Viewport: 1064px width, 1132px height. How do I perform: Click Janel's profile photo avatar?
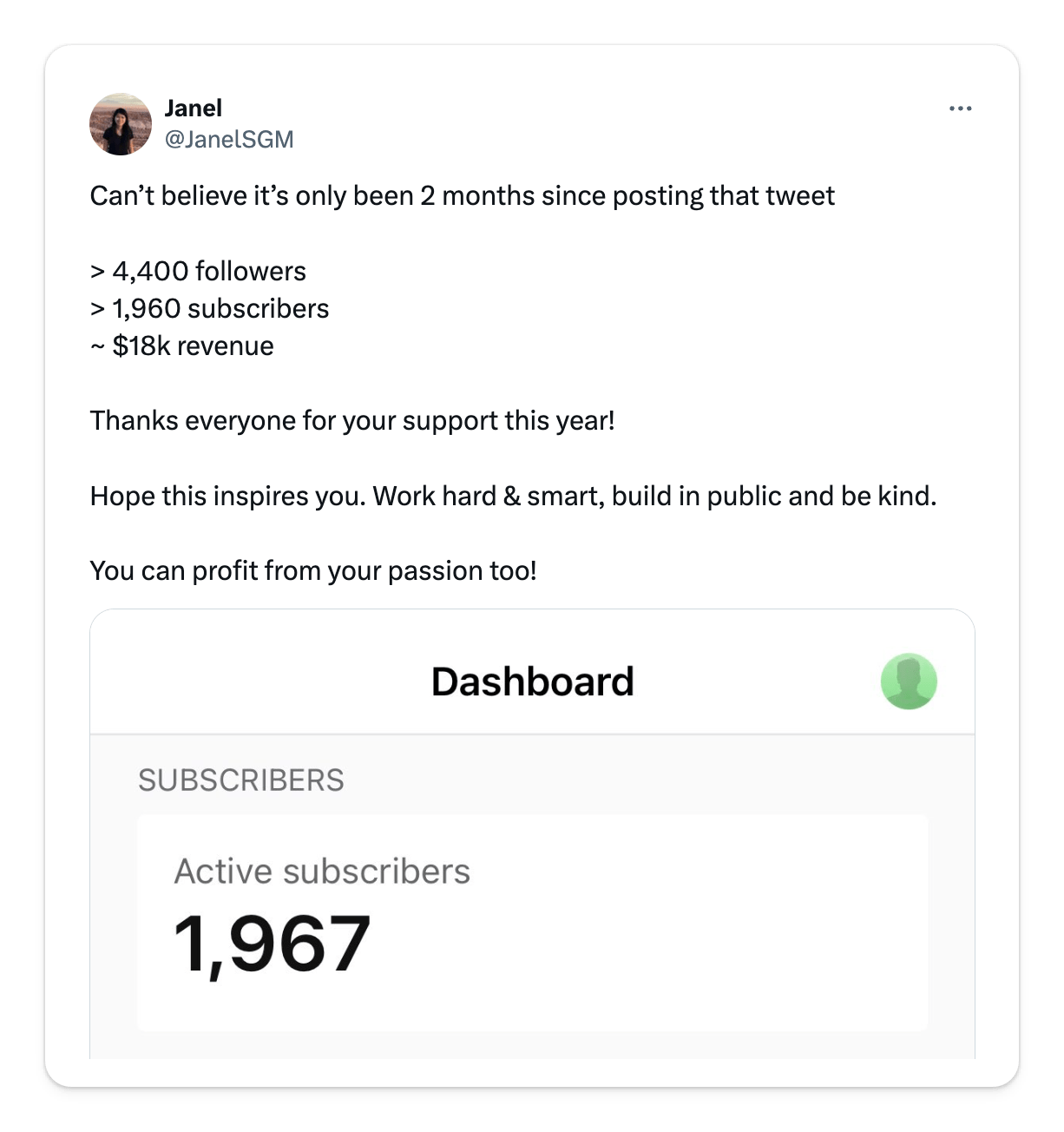pyautogui.click(x=121, y=124)
